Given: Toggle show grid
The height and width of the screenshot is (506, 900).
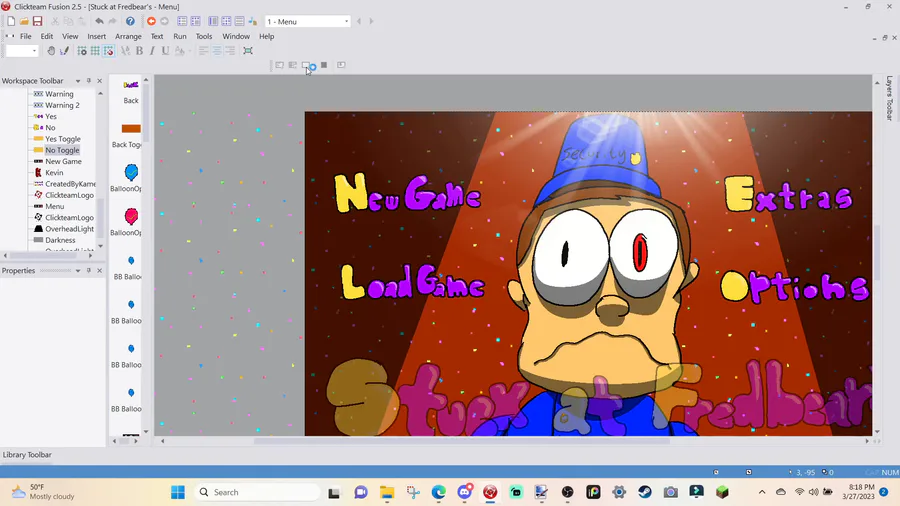Looking at the screenshot, I should 95,50.
